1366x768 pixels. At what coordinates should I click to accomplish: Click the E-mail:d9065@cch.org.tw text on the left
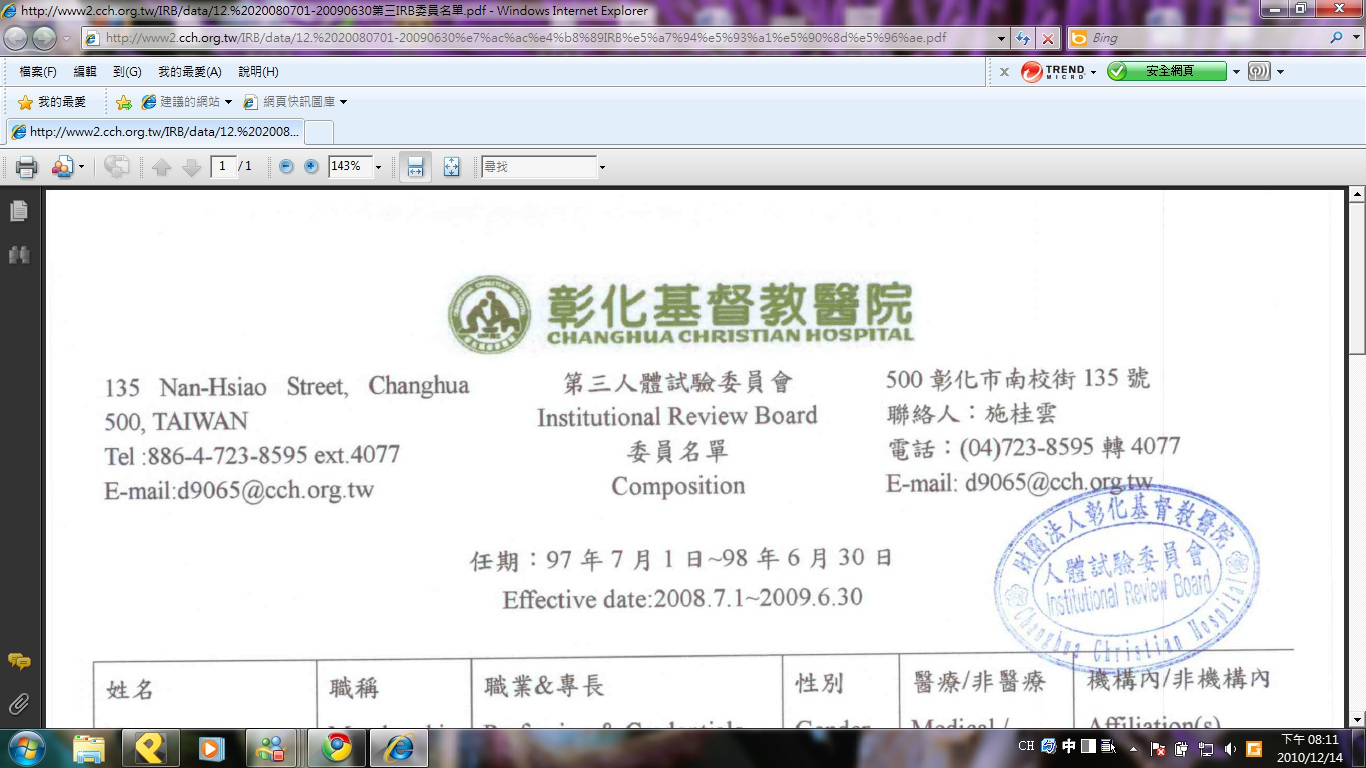[239, 491]
